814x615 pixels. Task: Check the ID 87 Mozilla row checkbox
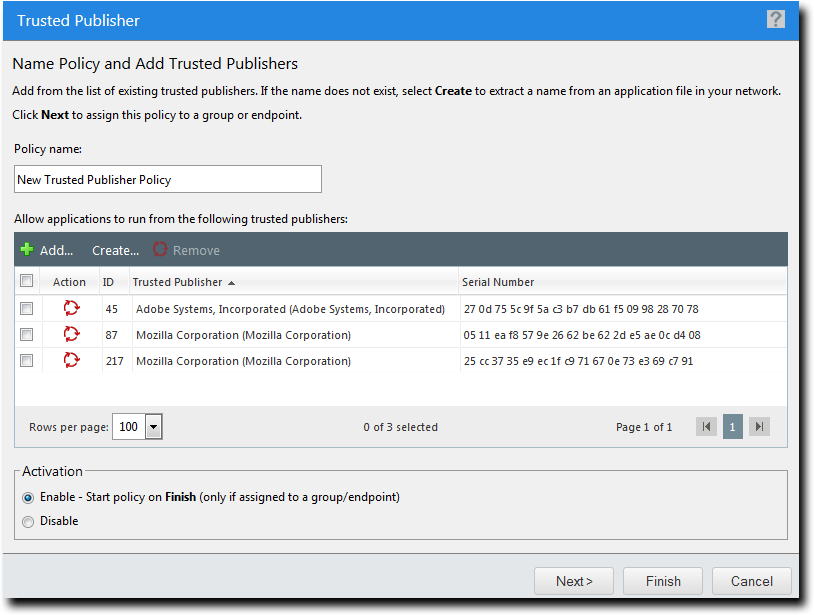[x=26, y=334]
